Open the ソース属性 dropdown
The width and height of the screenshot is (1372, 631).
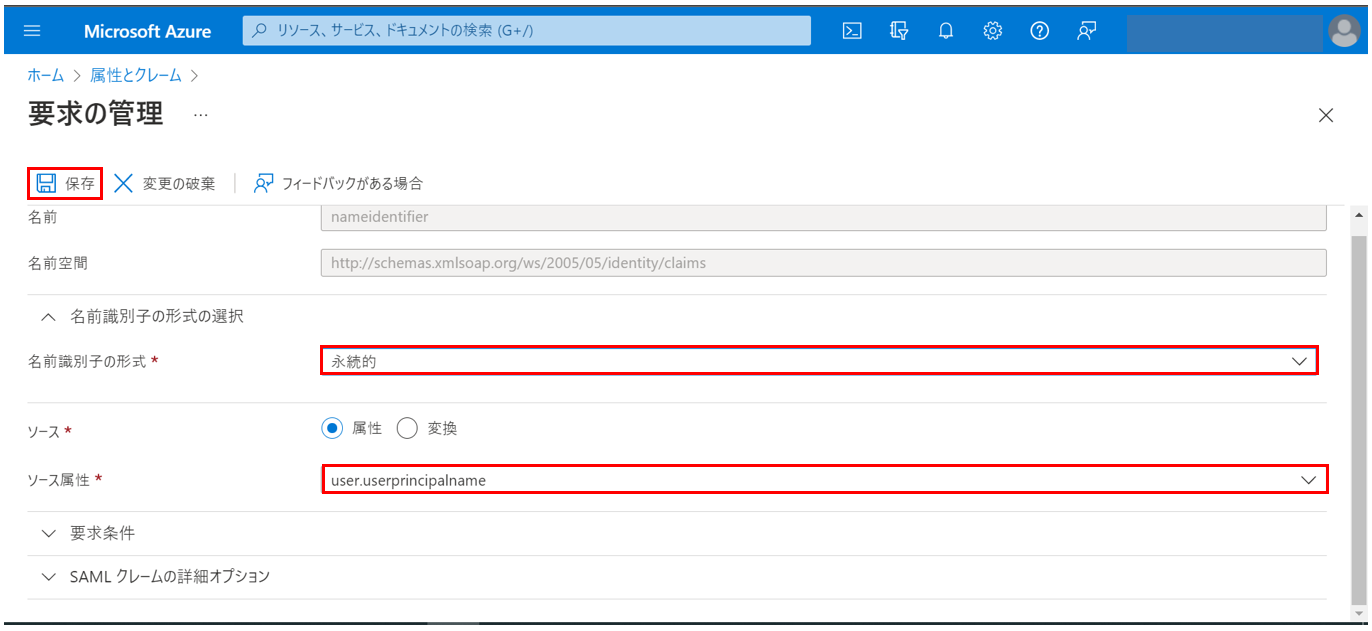coord(824,480)
